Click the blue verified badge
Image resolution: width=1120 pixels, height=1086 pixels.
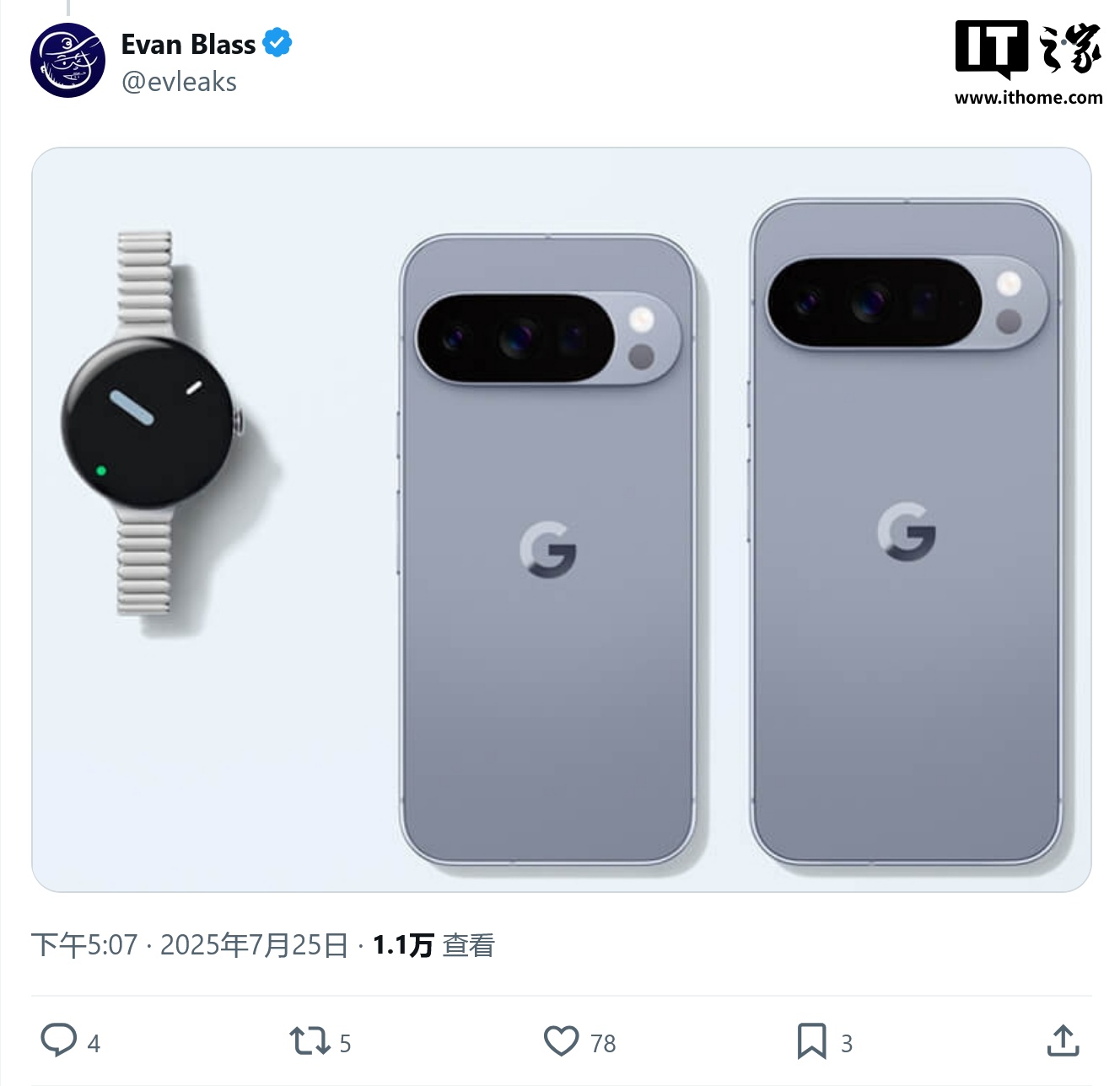point(277,43)
